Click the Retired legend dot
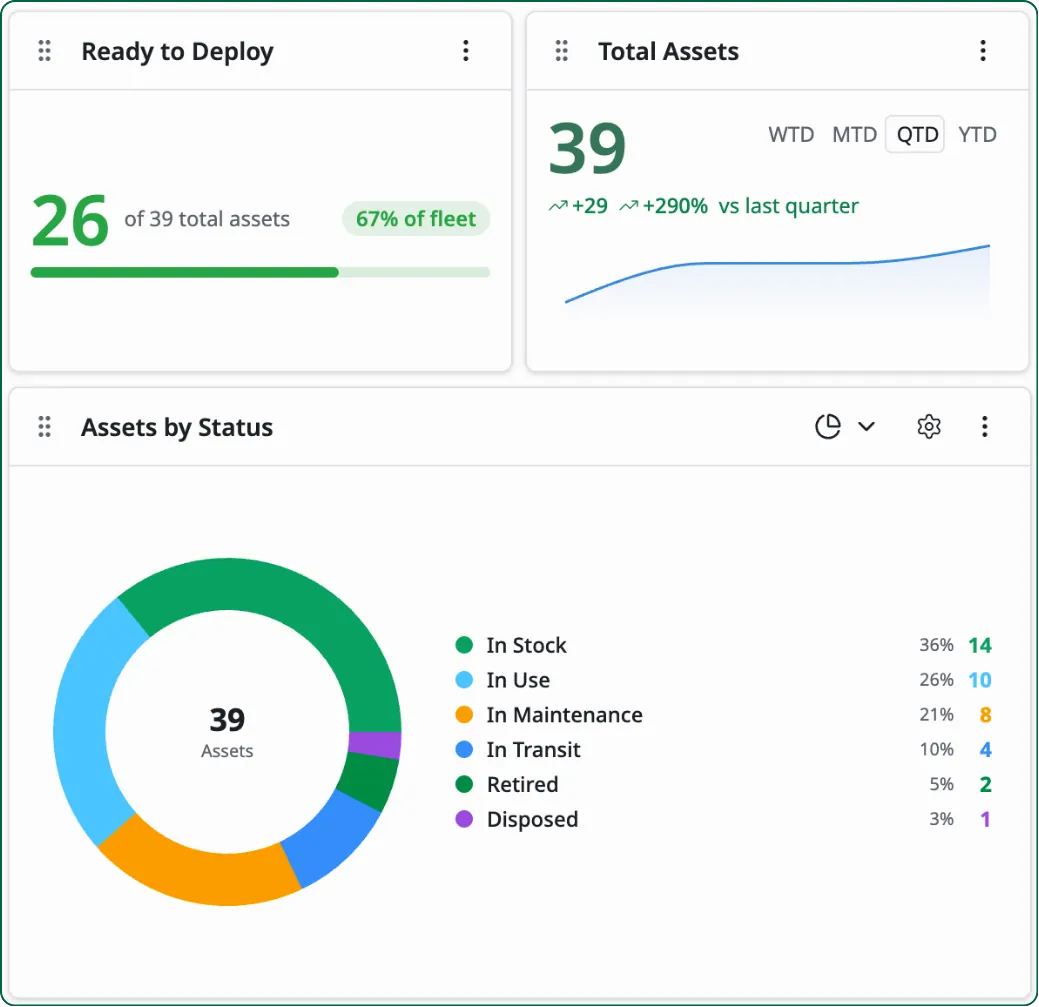 point(464,784)
